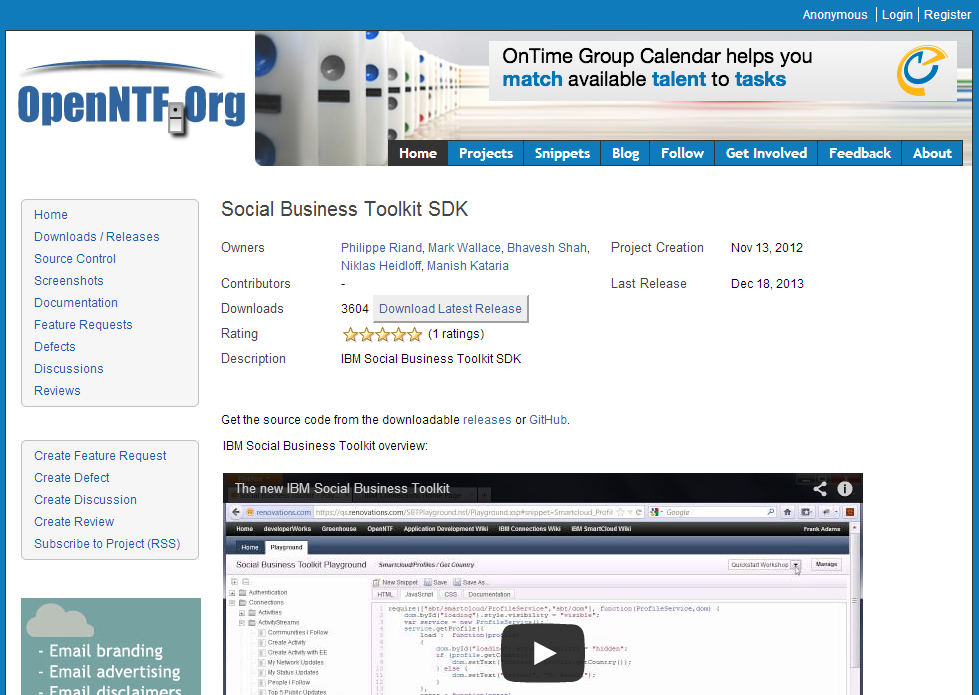Open the Snippets navigation tab
This screenshot has height=695, width=979.
[x=562, y=153]
